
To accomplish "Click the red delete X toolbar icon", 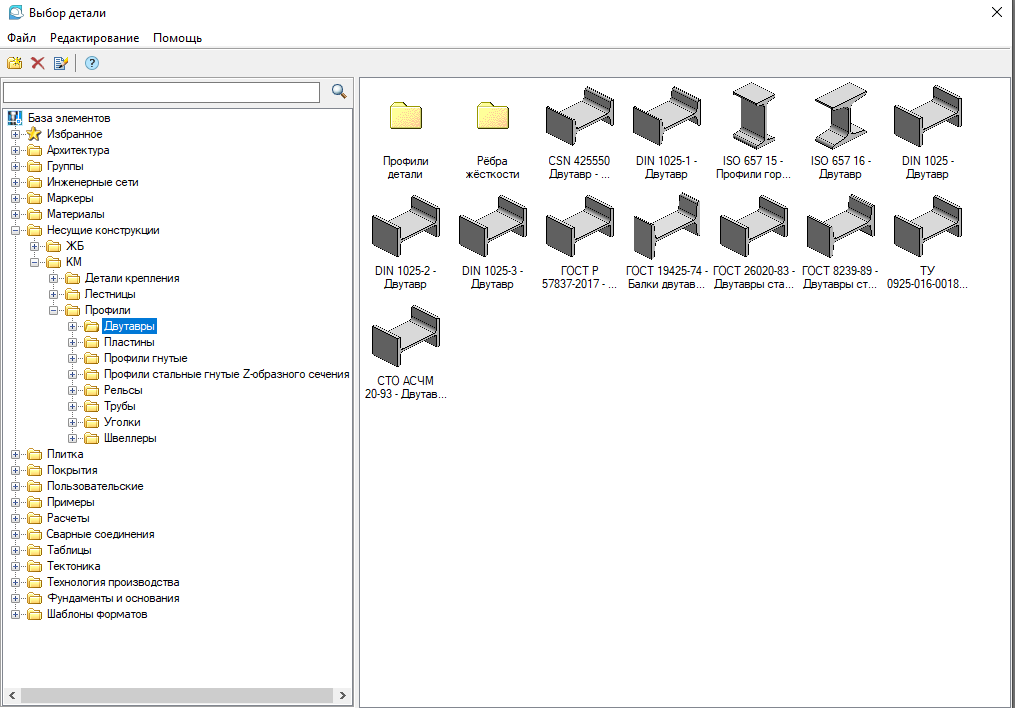I will [37, 64].
